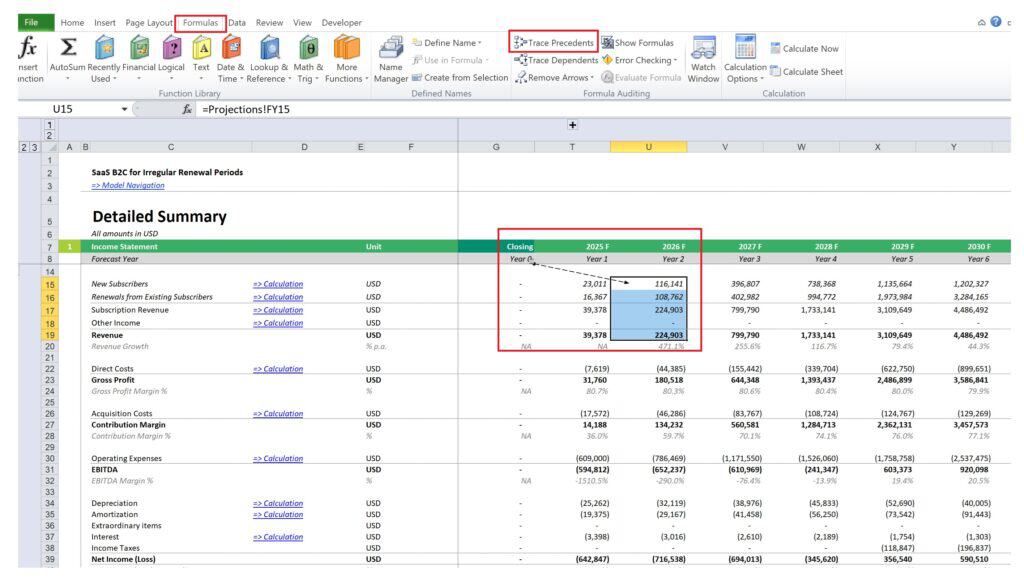The height and width of the screenshot is (585, 1024).
Task: Switch to the Data tab
Action: 237,22
